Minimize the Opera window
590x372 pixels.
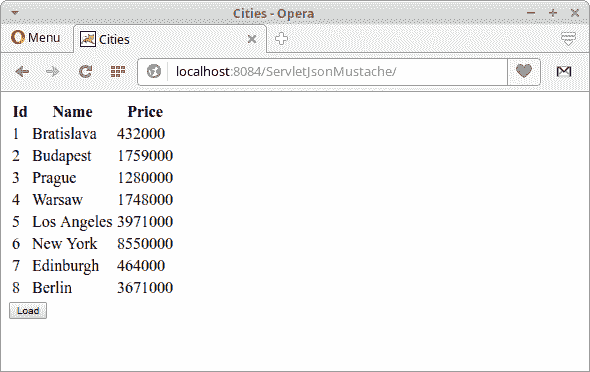[531, 13]
